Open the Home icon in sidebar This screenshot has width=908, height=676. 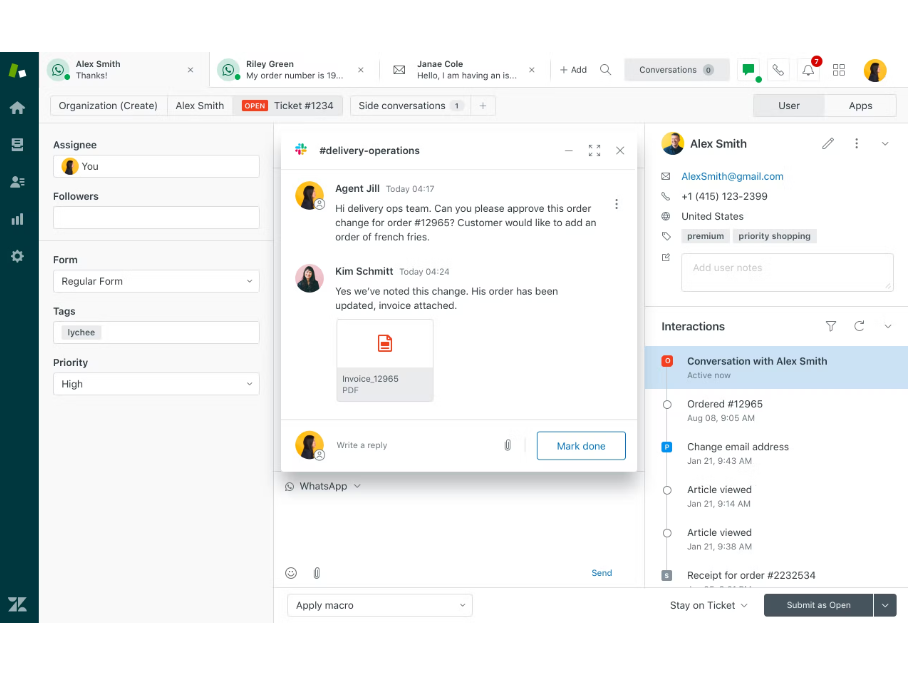17,108
